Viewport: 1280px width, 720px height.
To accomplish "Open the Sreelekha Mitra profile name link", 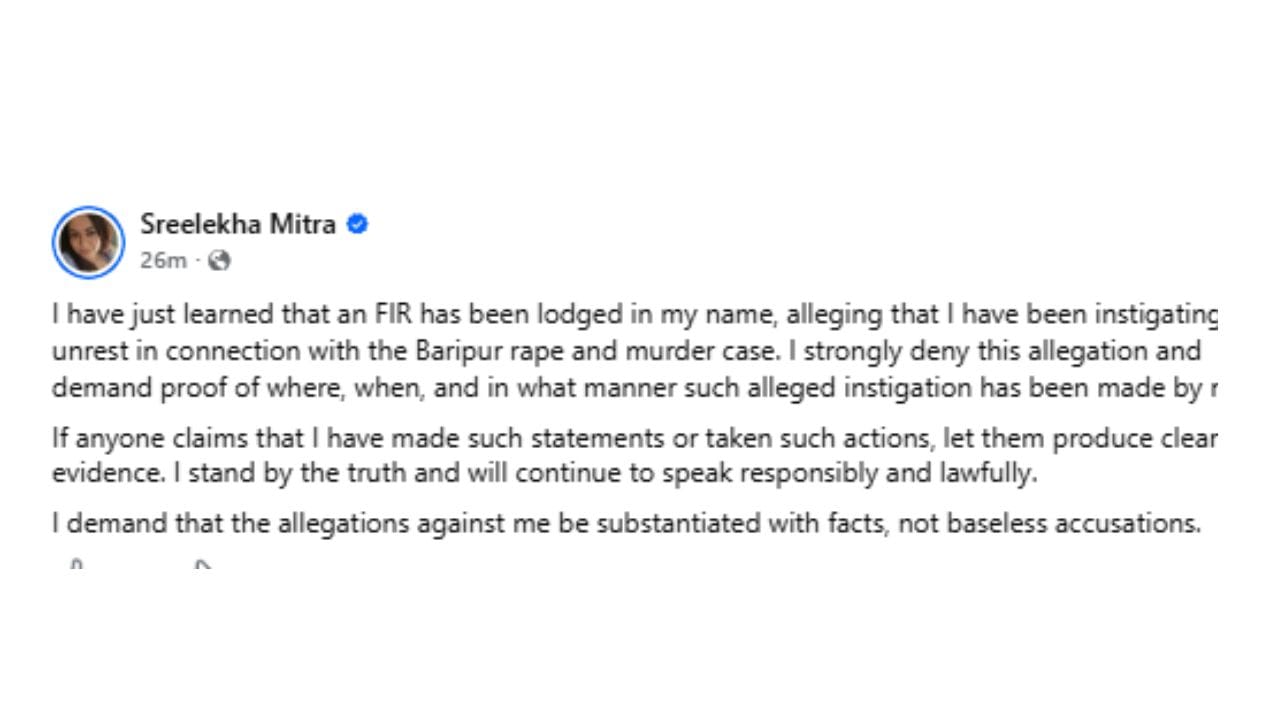I will coord(238,224).
